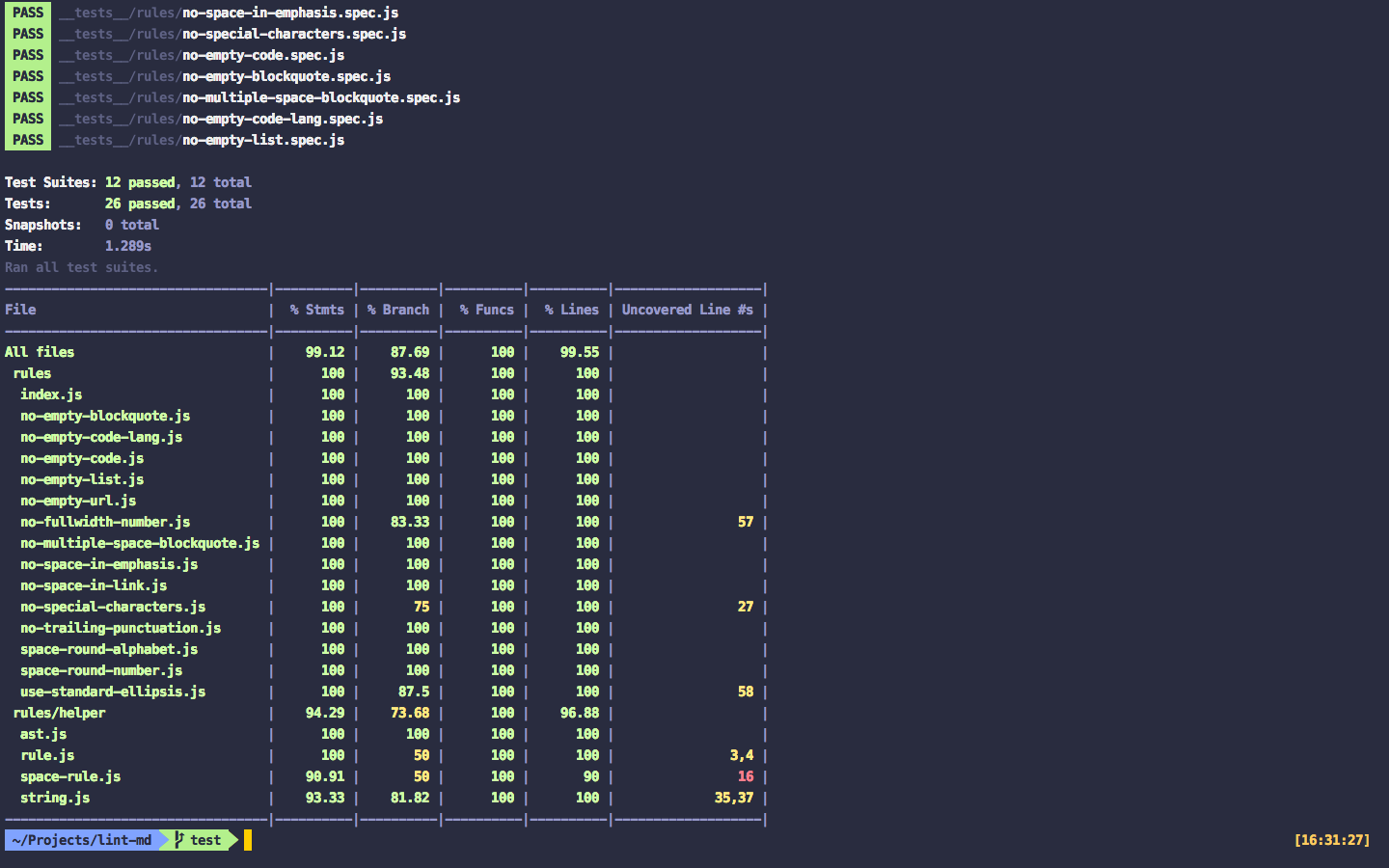1389x868 pixels.
Task: Click rules/helper lines value 96.88
Action: (x=580, y=713)
